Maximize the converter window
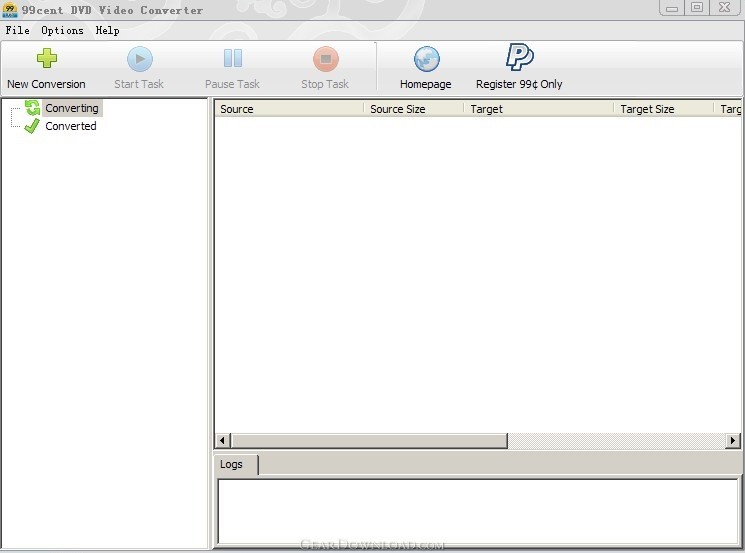Screen dimensions: 745x553 click(697, 8)
